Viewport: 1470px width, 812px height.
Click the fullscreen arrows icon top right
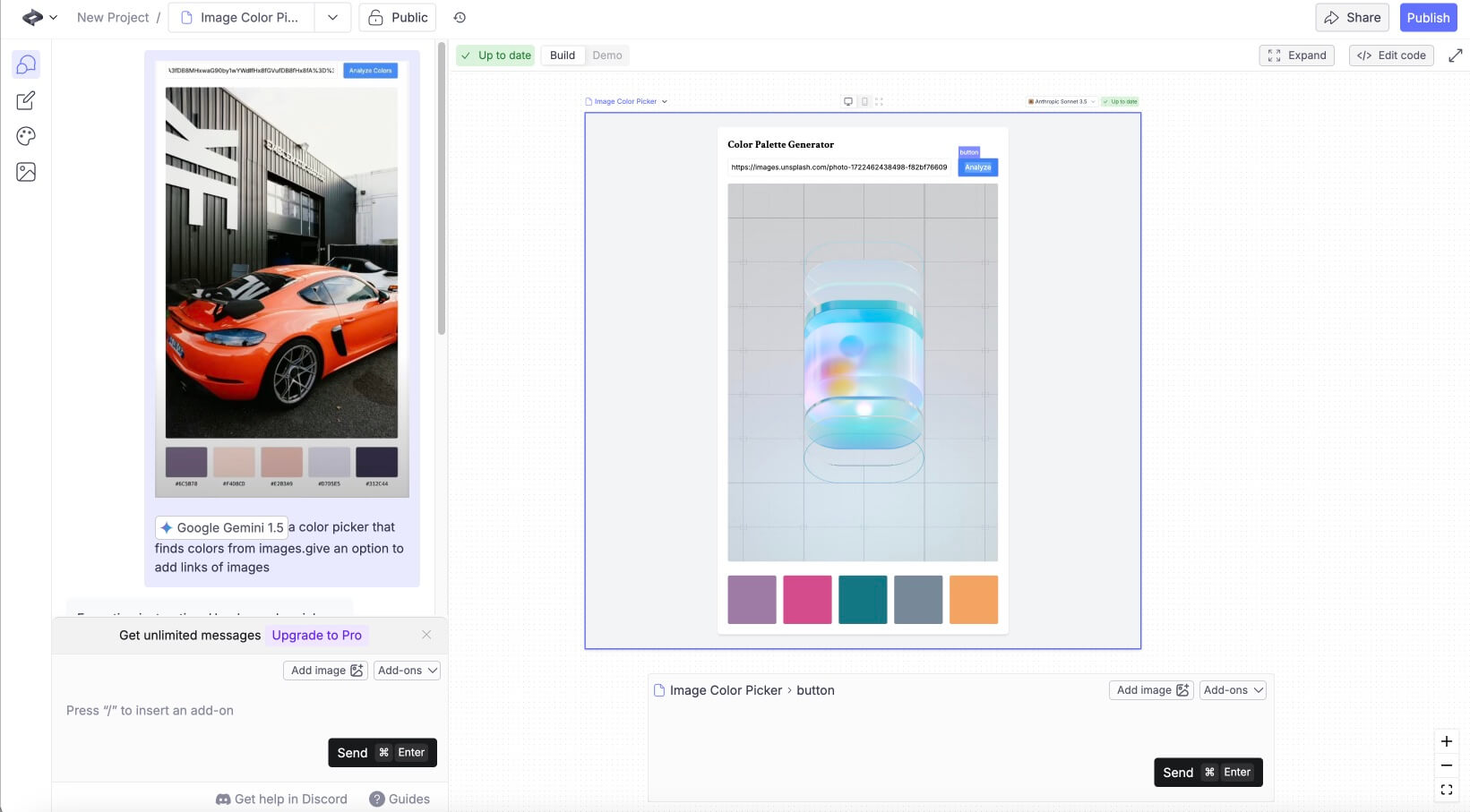click(1455, 56)
